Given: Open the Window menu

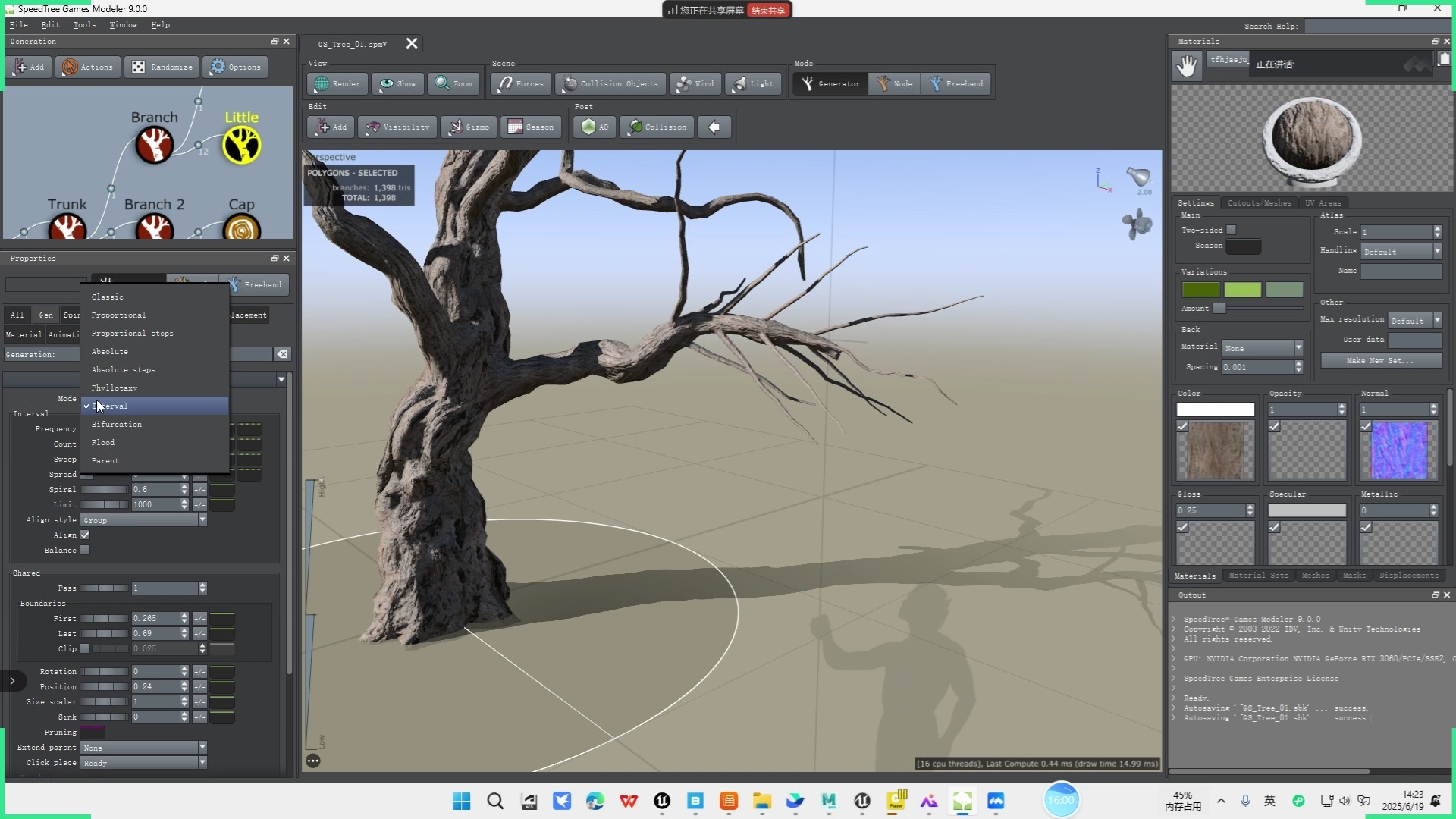Looking at the screenshot, I should pos(123,25).
